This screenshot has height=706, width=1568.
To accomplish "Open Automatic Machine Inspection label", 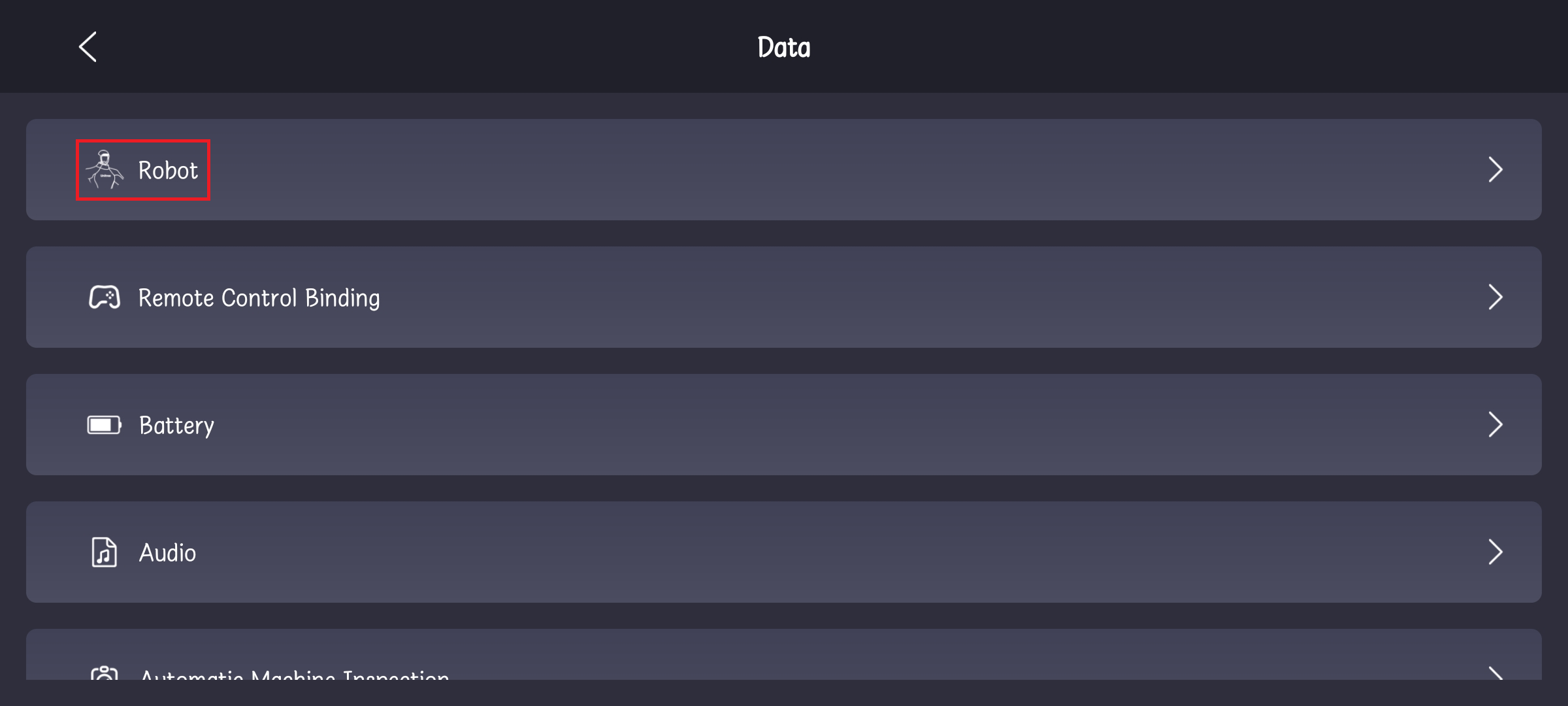I will 294,675.
